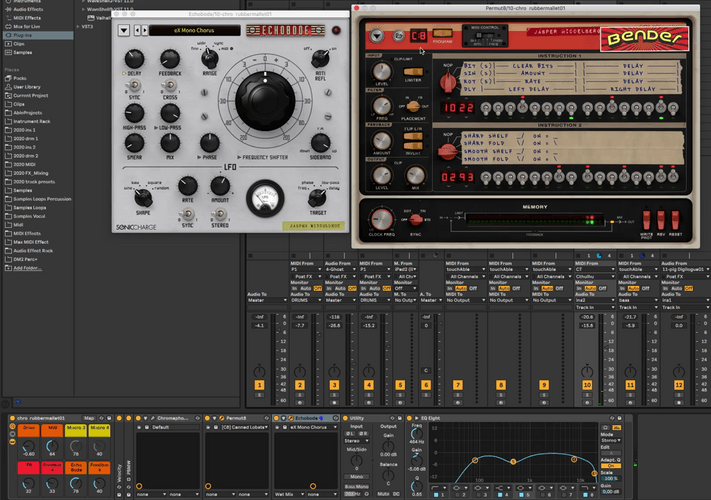Click the Permut8 C:8 program display
The image size is (711, 500).
tap(419, 35)
